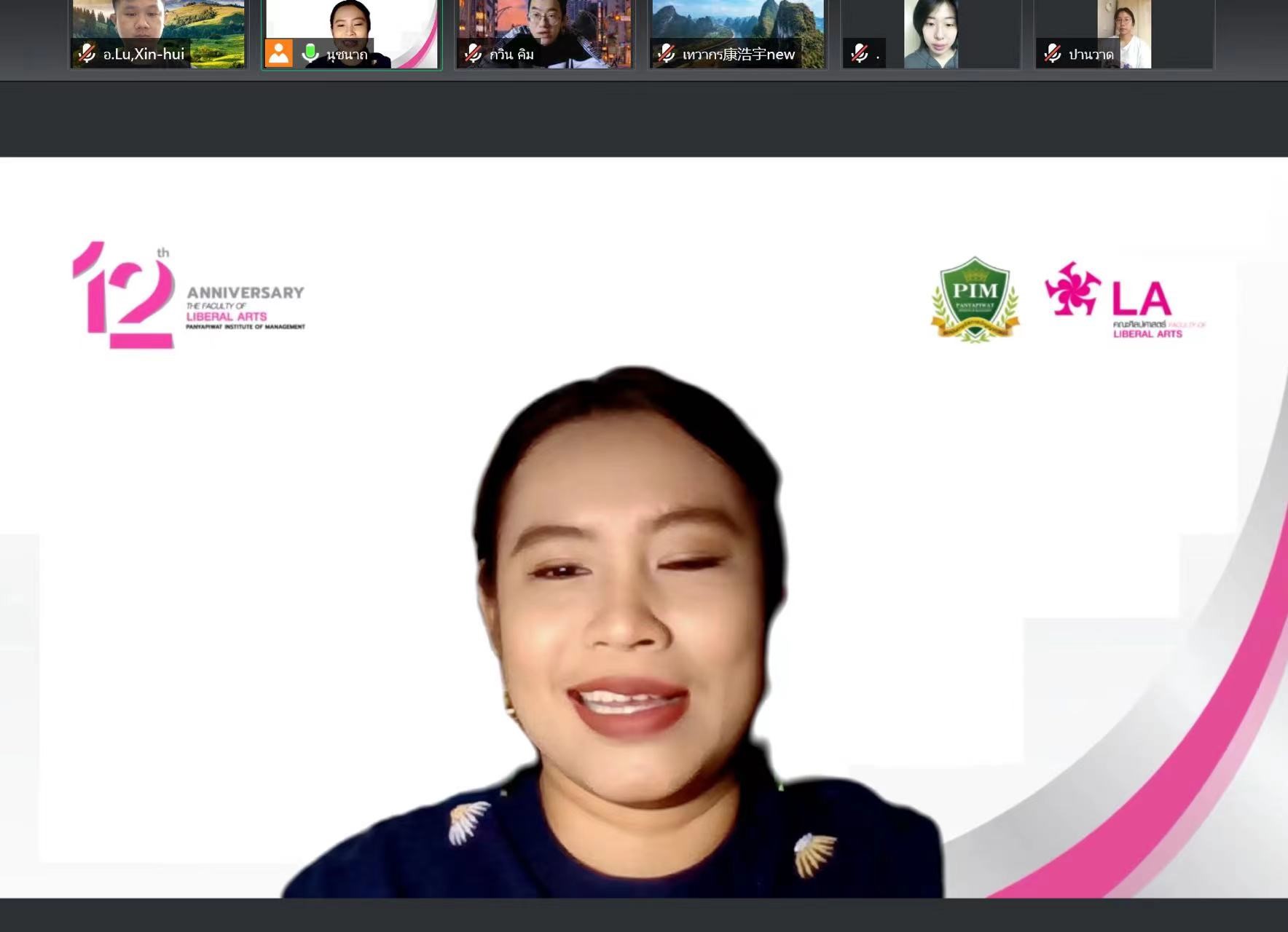Click the เทวากร康浩宇new name label
The image size is (1288, 932).
[x=739, y=54]
